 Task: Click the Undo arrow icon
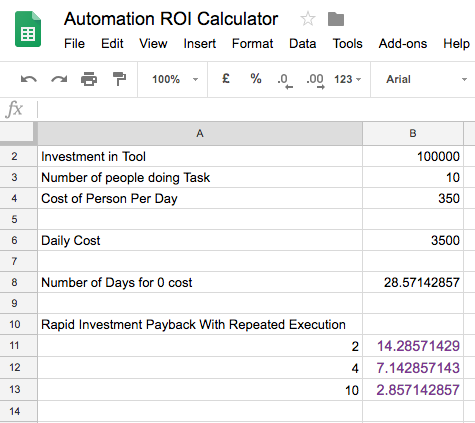pos(29,79)
